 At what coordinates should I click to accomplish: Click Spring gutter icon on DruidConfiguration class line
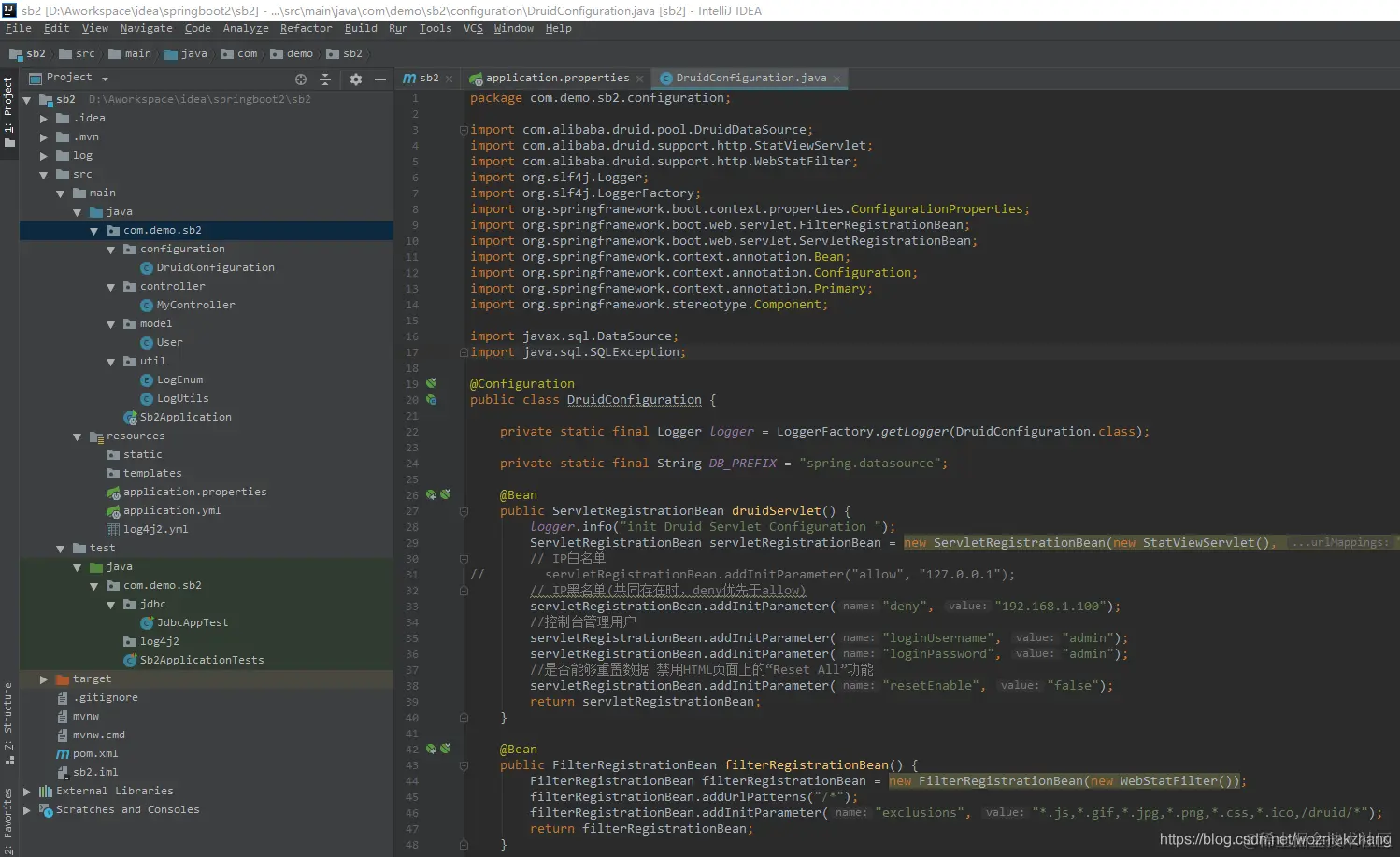click(x=431, y=399)
